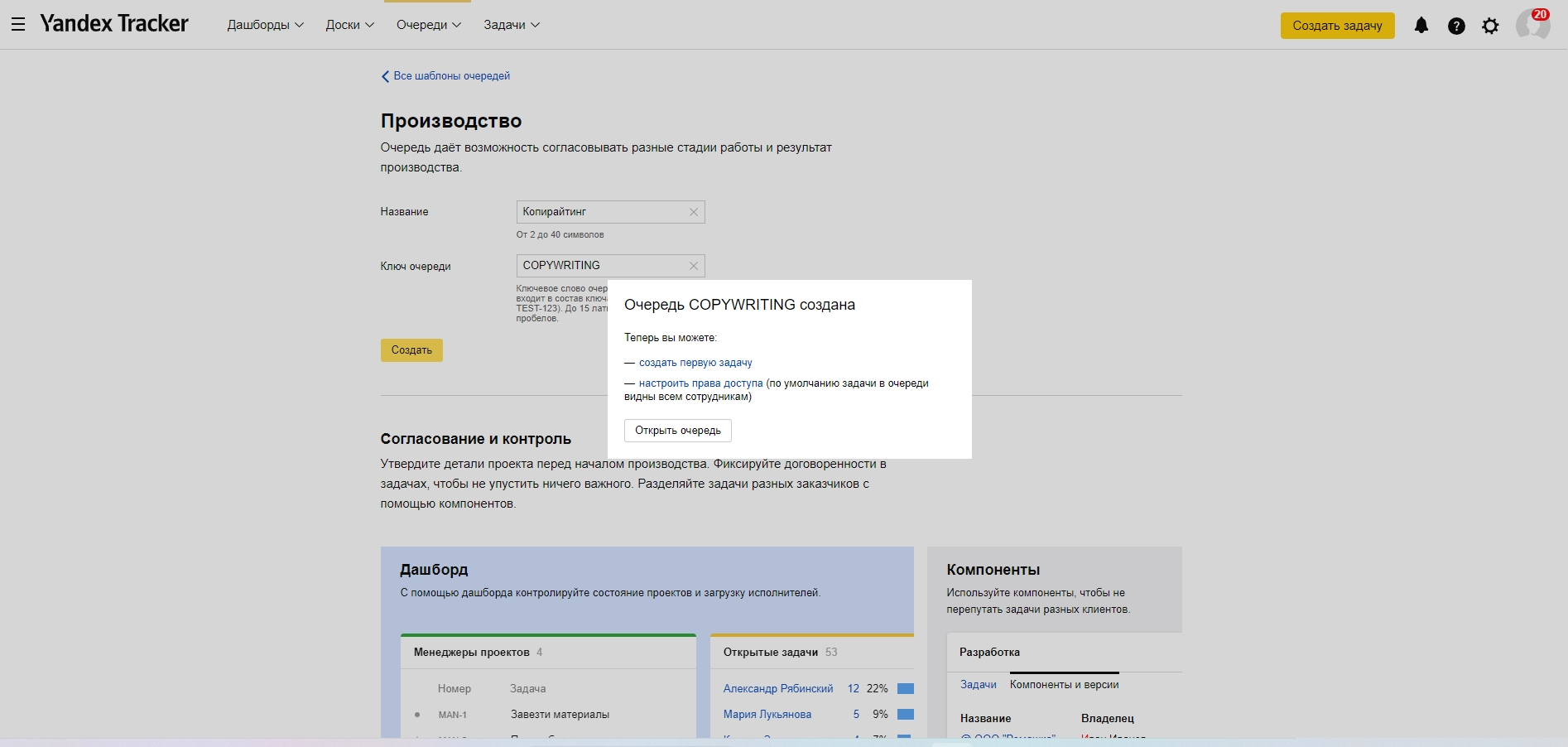The image size is (1568, 747).
Task: Click the Дашборд card title
Action: [x=434, y=570]
